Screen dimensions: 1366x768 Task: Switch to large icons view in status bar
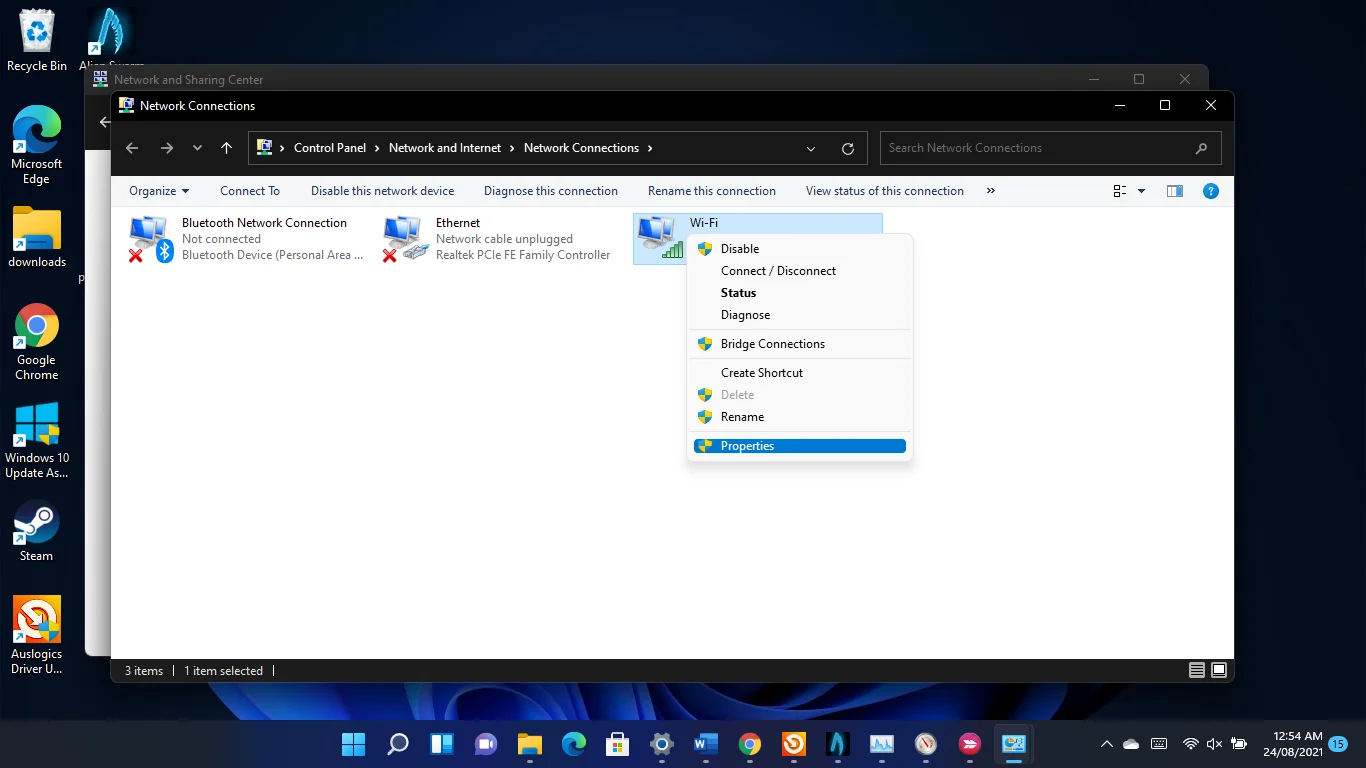[x=1219, y=670]
